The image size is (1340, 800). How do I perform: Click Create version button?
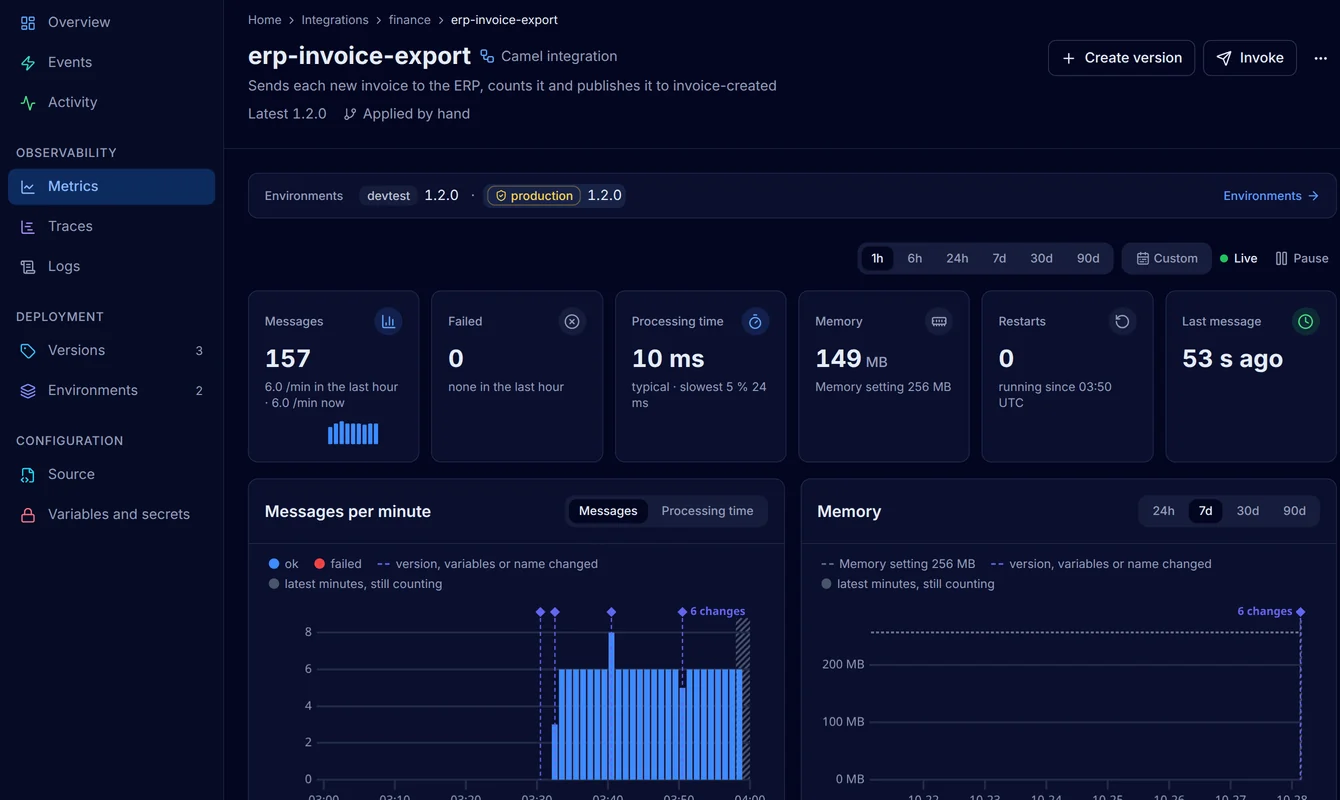[x=1121, y=58]
